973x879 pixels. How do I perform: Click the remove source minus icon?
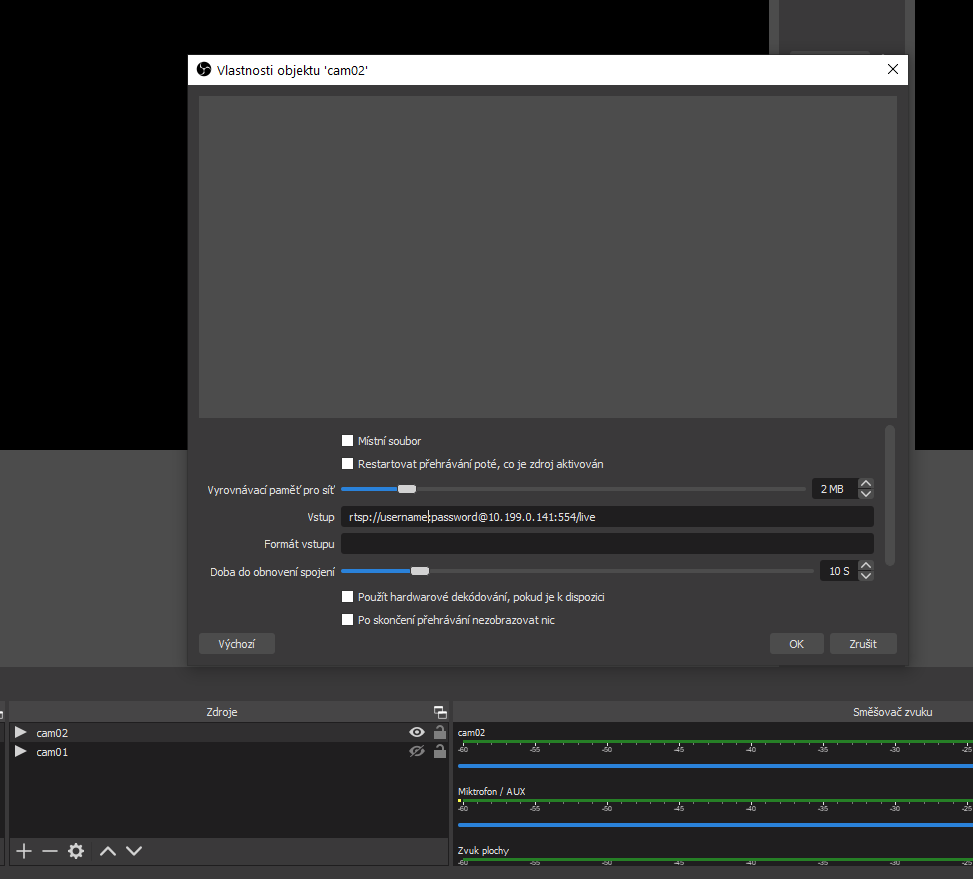50,851
